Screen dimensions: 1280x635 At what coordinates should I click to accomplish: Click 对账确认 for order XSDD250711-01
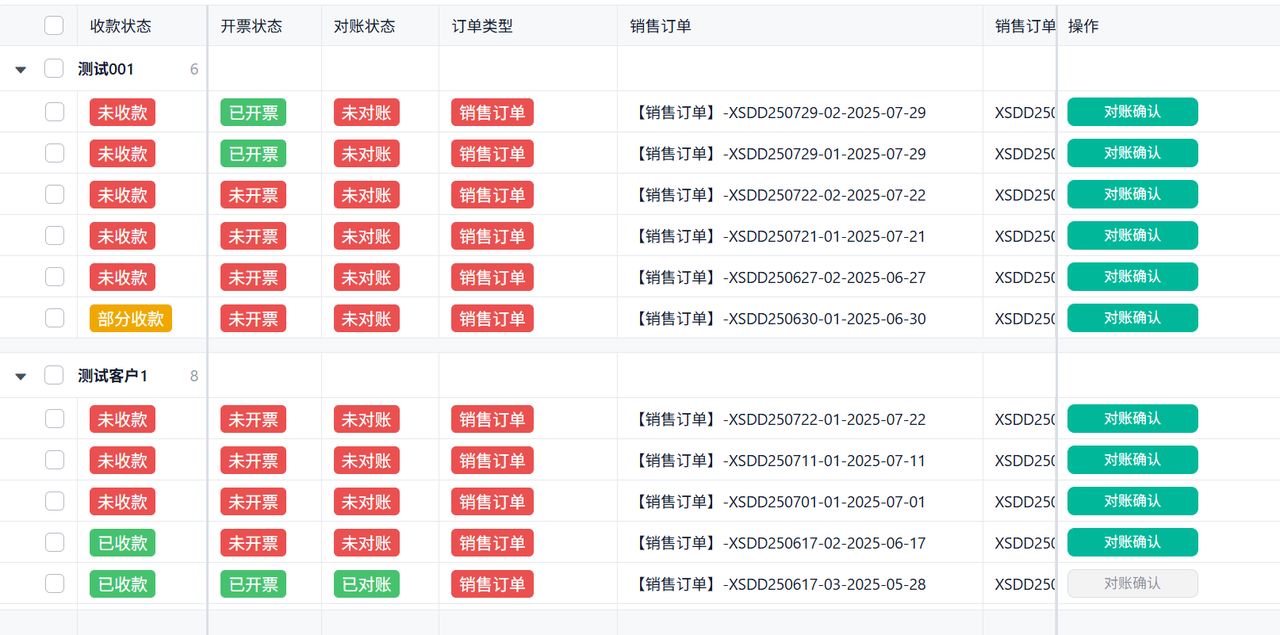[x=1132, y=460]
